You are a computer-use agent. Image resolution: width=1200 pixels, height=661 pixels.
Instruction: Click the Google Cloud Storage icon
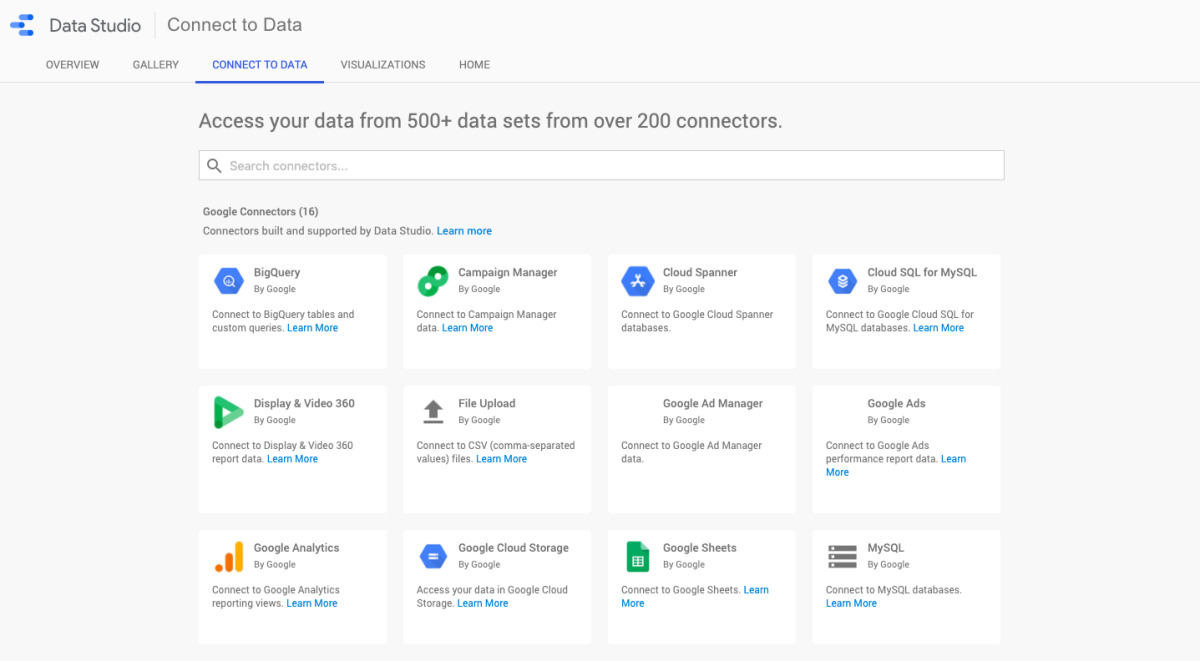point(433,556)
